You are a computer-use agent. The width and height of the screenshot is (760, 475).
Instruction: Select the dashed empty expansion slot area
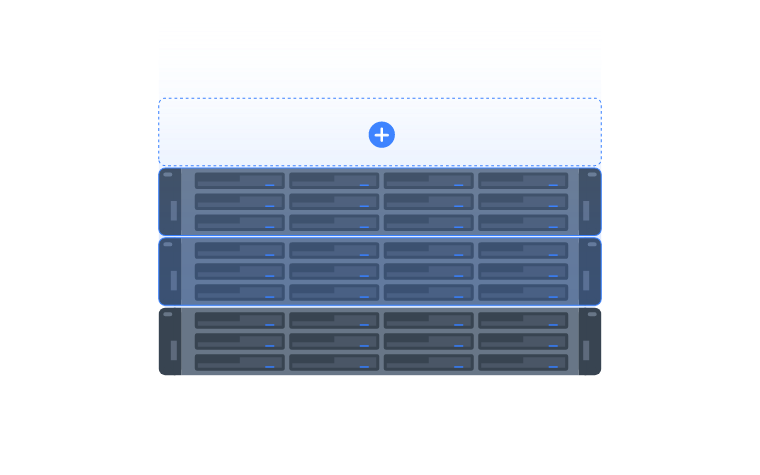(x=380, y=132)
